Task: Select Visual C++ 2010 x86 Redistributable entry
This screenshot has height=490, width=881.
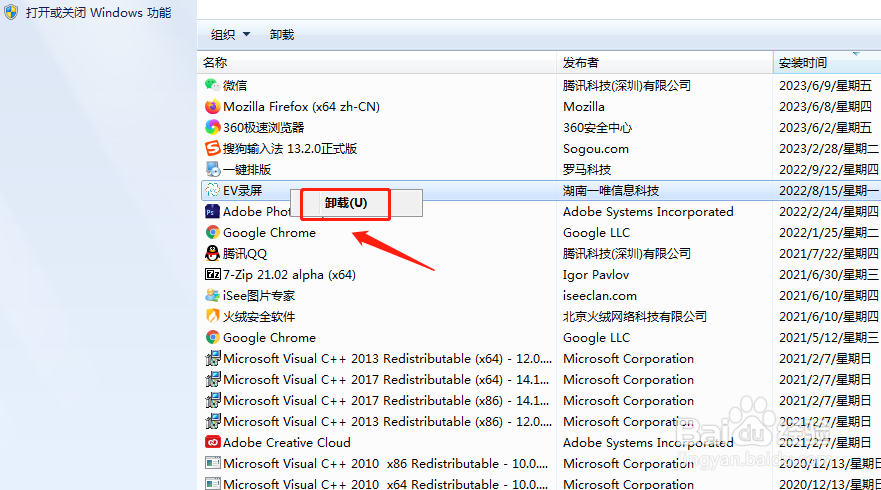Action: (385, 464)
